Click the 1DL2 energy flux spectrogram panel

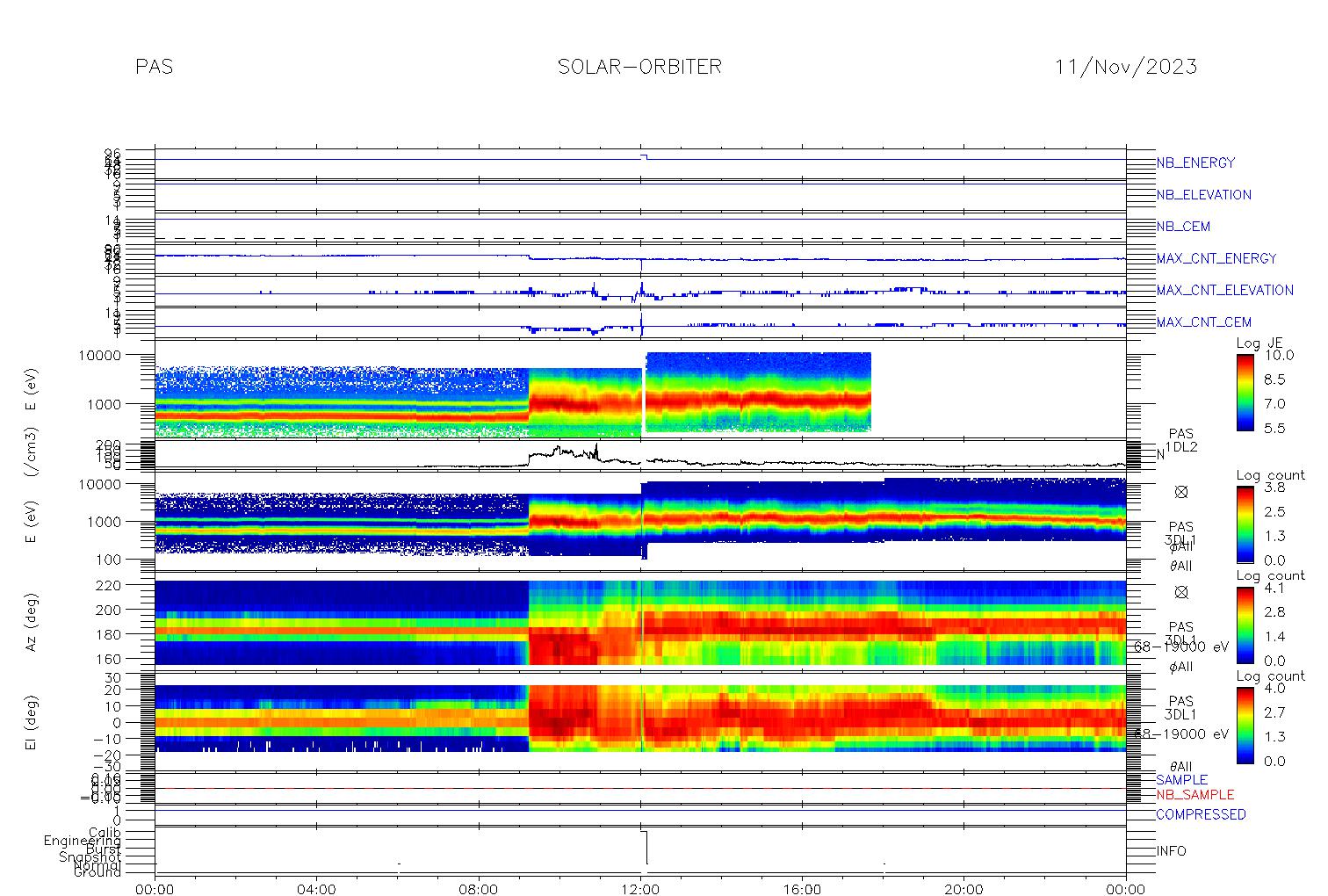640,388
